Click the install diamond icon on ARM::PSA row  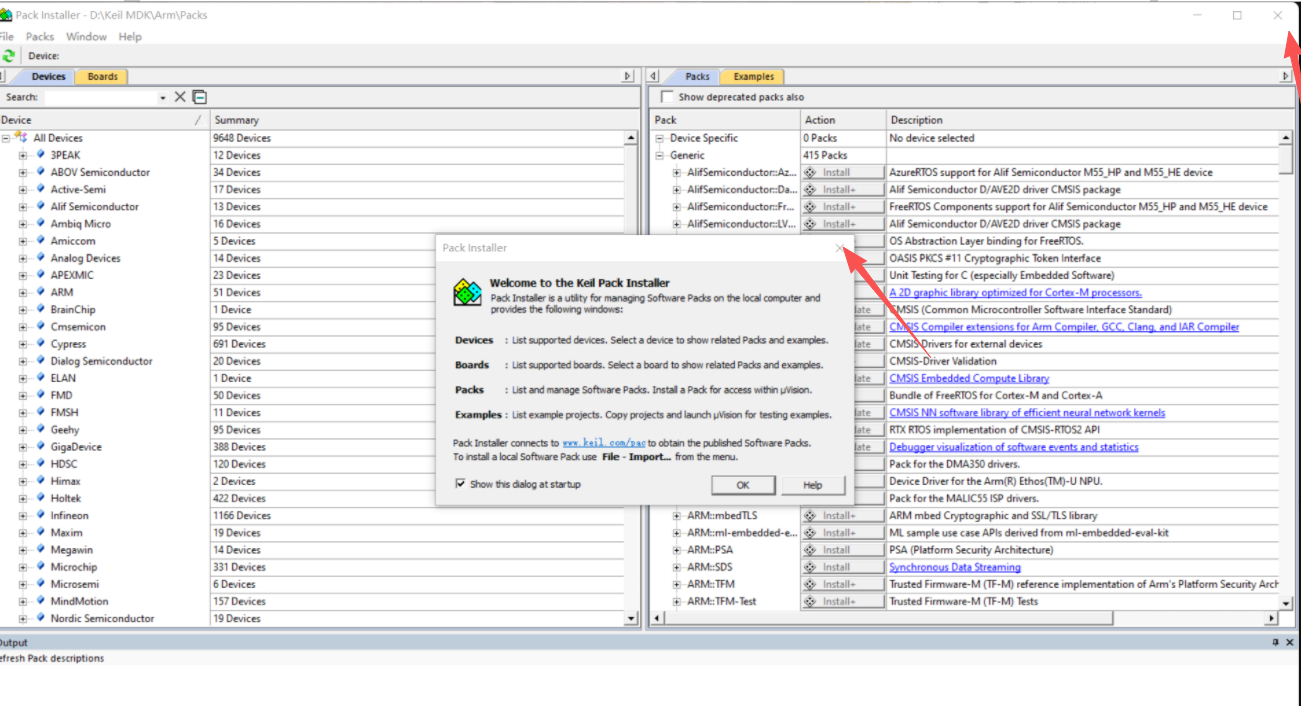pos(811,550)
